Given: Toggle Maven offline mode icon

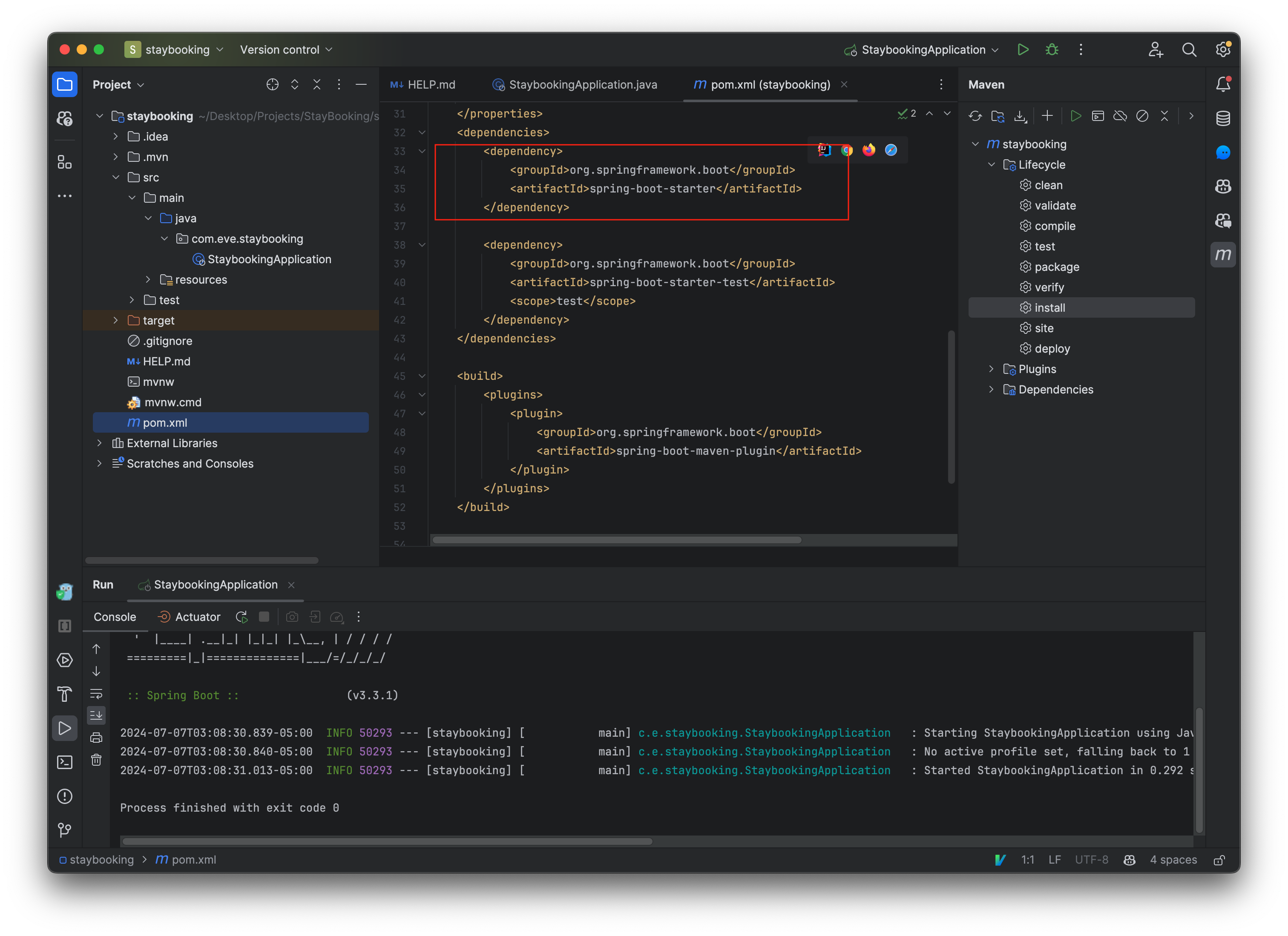Looking at the screenshot, I should 1120,116.
